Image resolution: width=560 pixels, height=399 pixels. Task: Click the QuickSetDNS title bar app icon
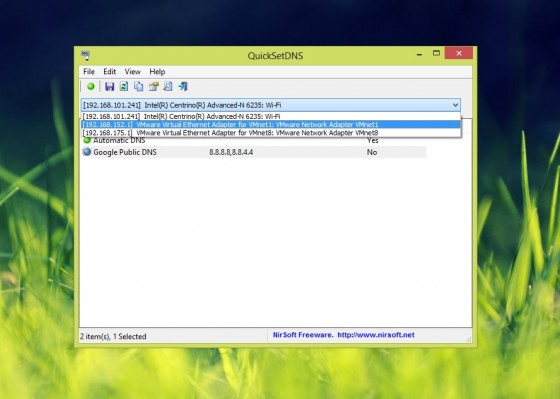[x=86, y=55]
